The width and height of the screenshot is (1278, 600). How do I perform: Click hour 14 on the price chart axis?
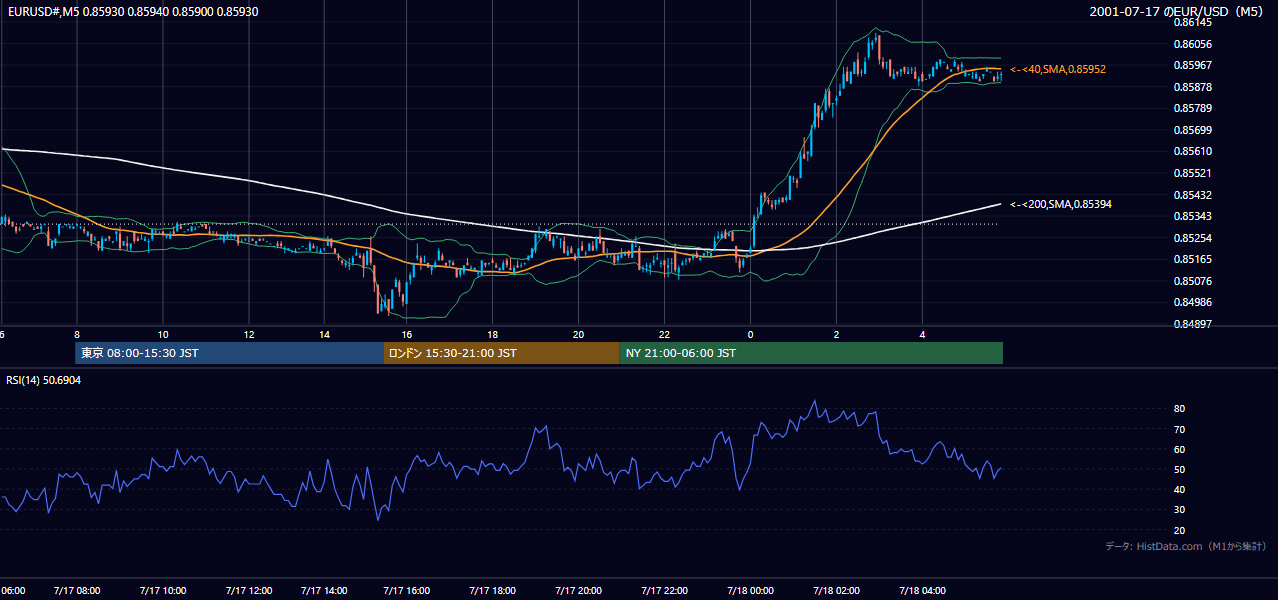click(x=325, y=334)
